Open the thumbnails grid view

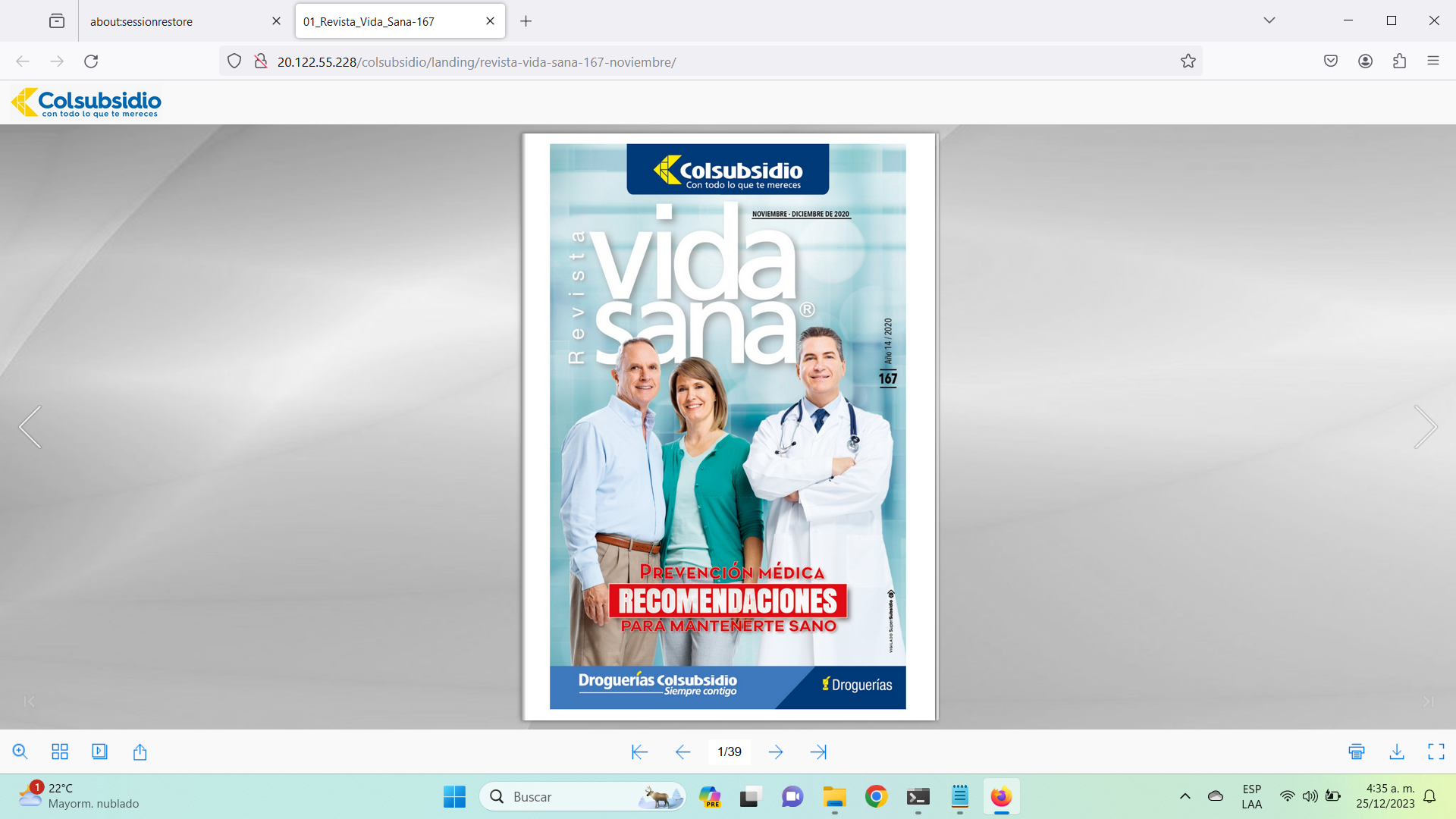click(x=60, y=752)
